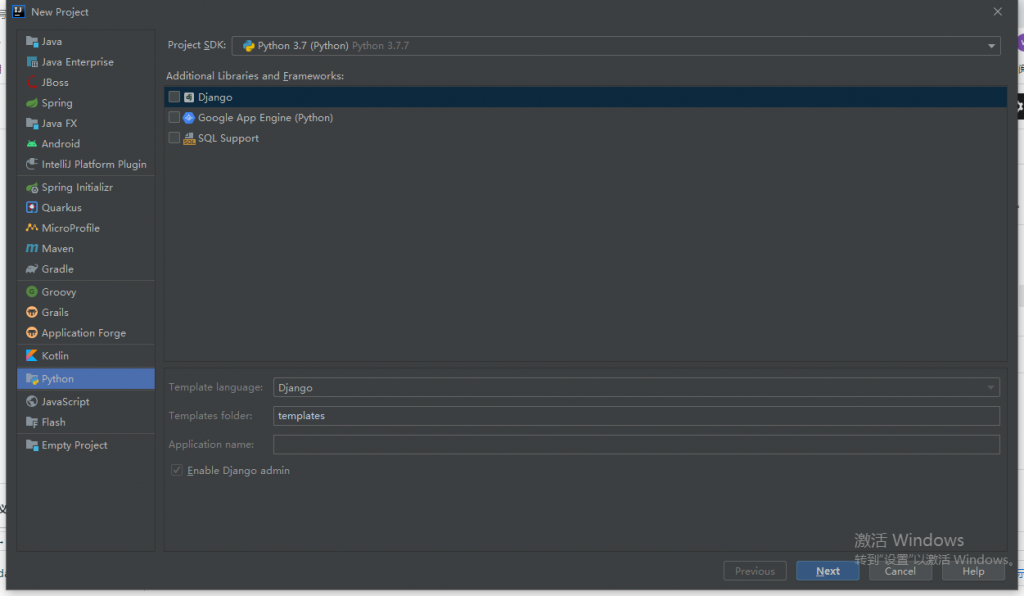Click the Google App Engine icon
This screenshot has height=596, width=1024.
click(x=189, y=118)
